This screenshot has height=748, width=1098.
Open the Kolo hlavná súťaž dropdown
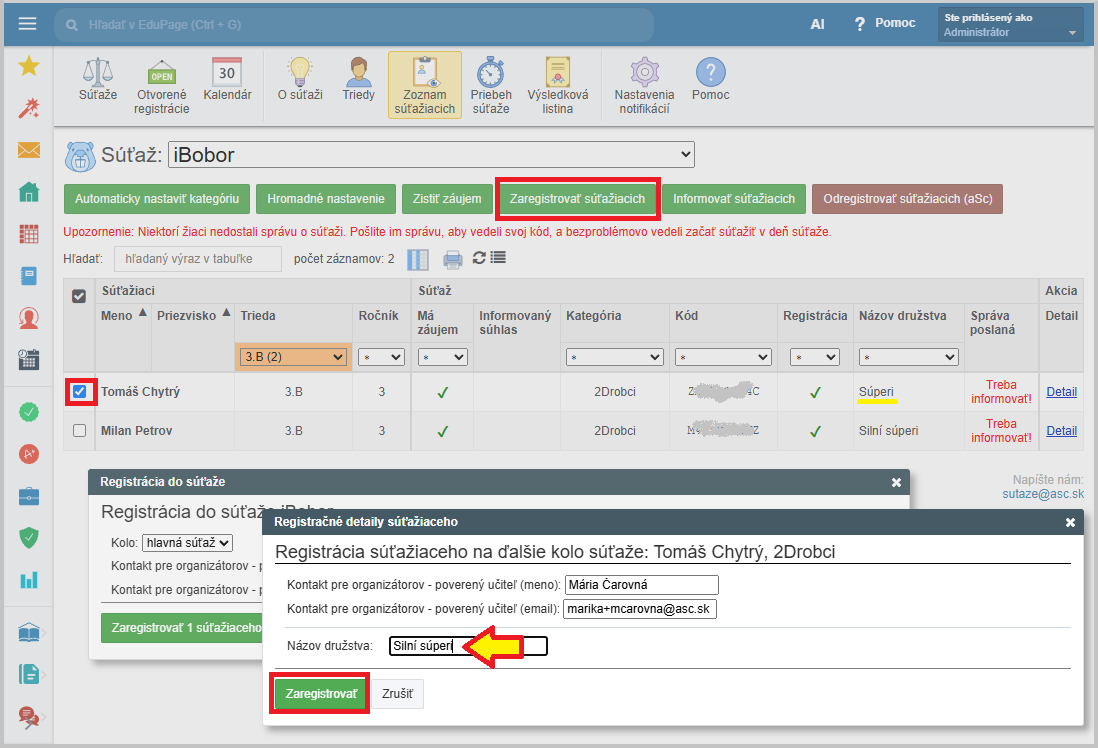point(187,543)
